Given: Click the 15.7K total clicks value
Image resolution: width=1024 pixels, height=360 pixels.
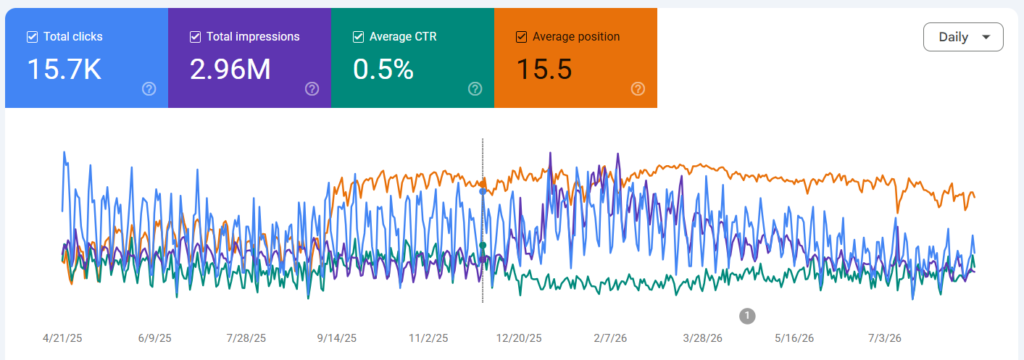Looking at the screenshot, I should [x=64, y=69].
